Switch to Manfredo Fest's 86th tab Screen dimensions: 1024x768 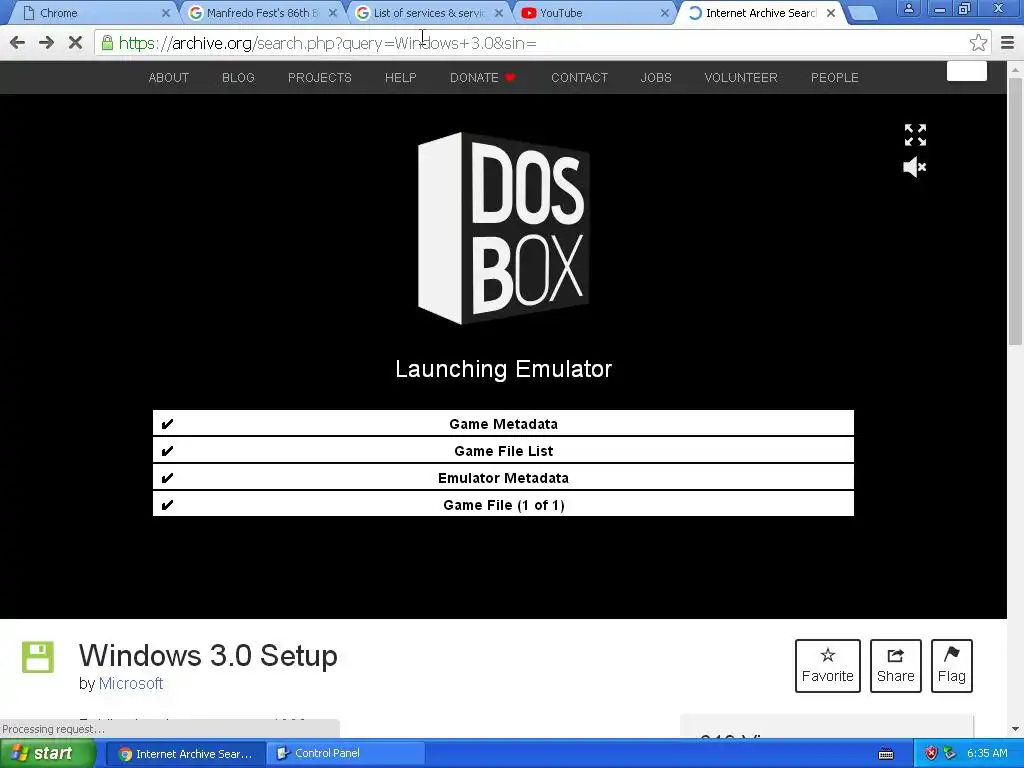(x=261, y=13)
